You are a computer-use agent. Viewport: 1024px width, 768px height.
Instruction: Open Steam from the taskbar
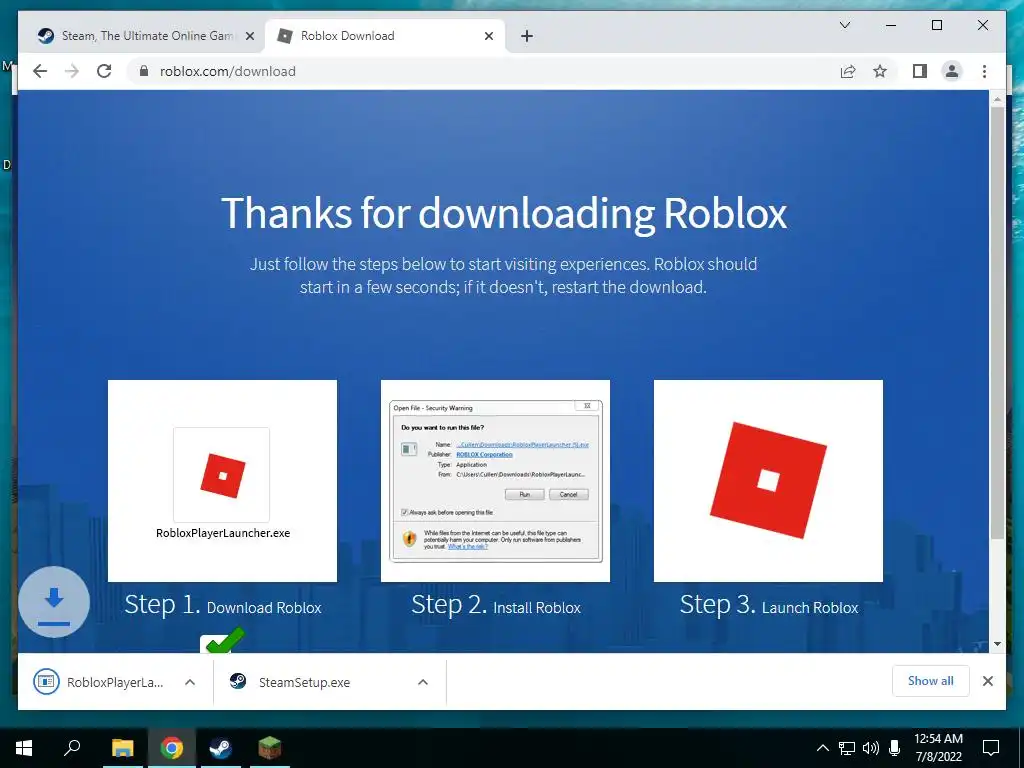tap(221, 748)
